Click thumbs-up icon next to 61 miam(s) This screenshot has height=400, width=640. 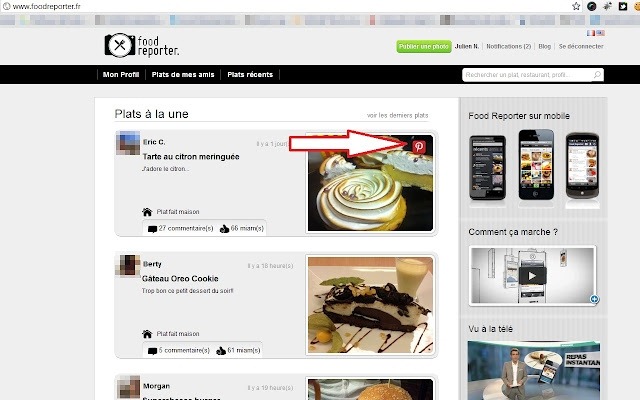pyautogui.click(x=221, y=351)
